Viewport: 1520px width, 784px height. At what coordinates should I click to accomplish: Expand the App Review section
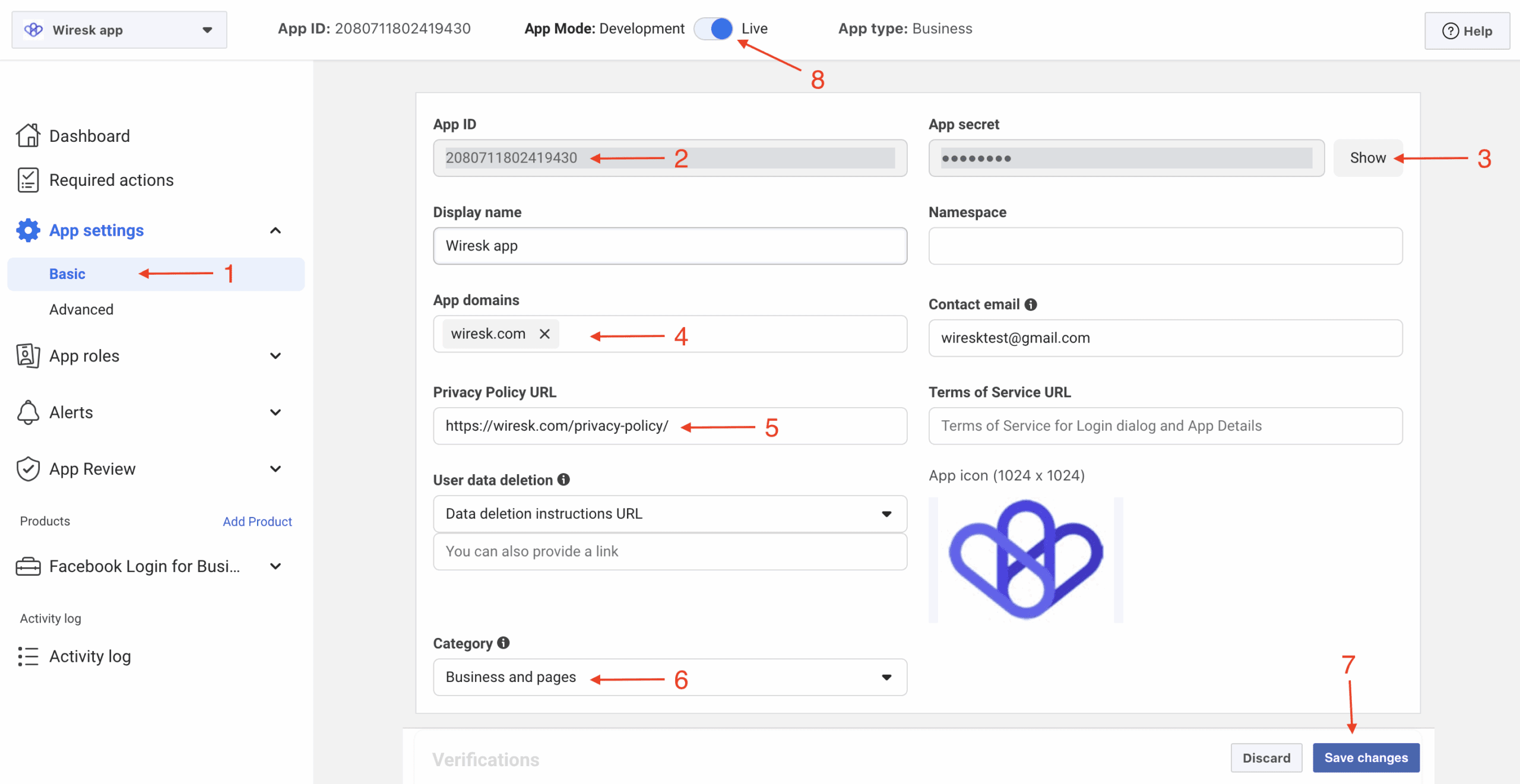tap(275, 469)
